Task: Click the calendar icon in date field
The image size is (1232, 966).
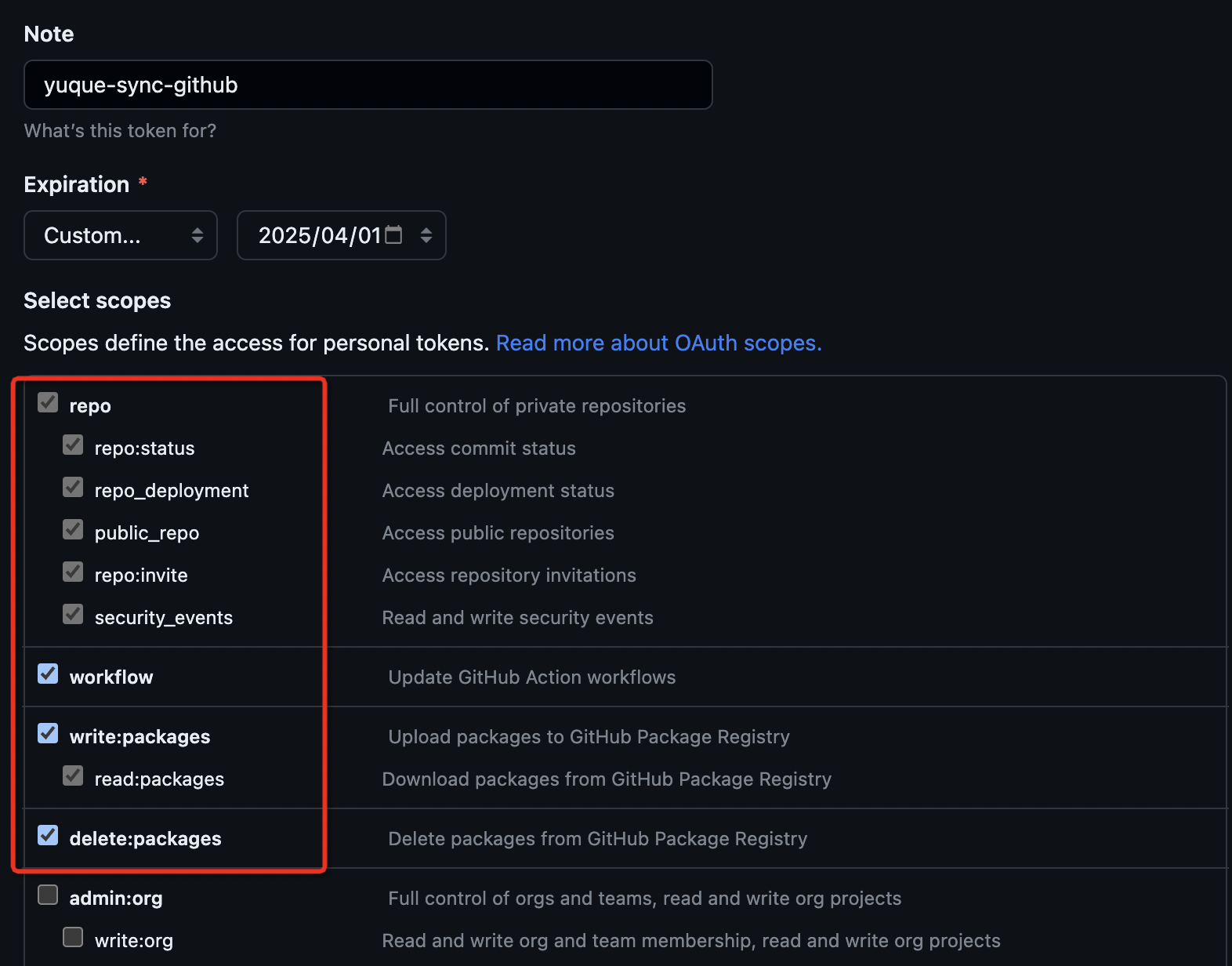Action: tap(393, 235)
